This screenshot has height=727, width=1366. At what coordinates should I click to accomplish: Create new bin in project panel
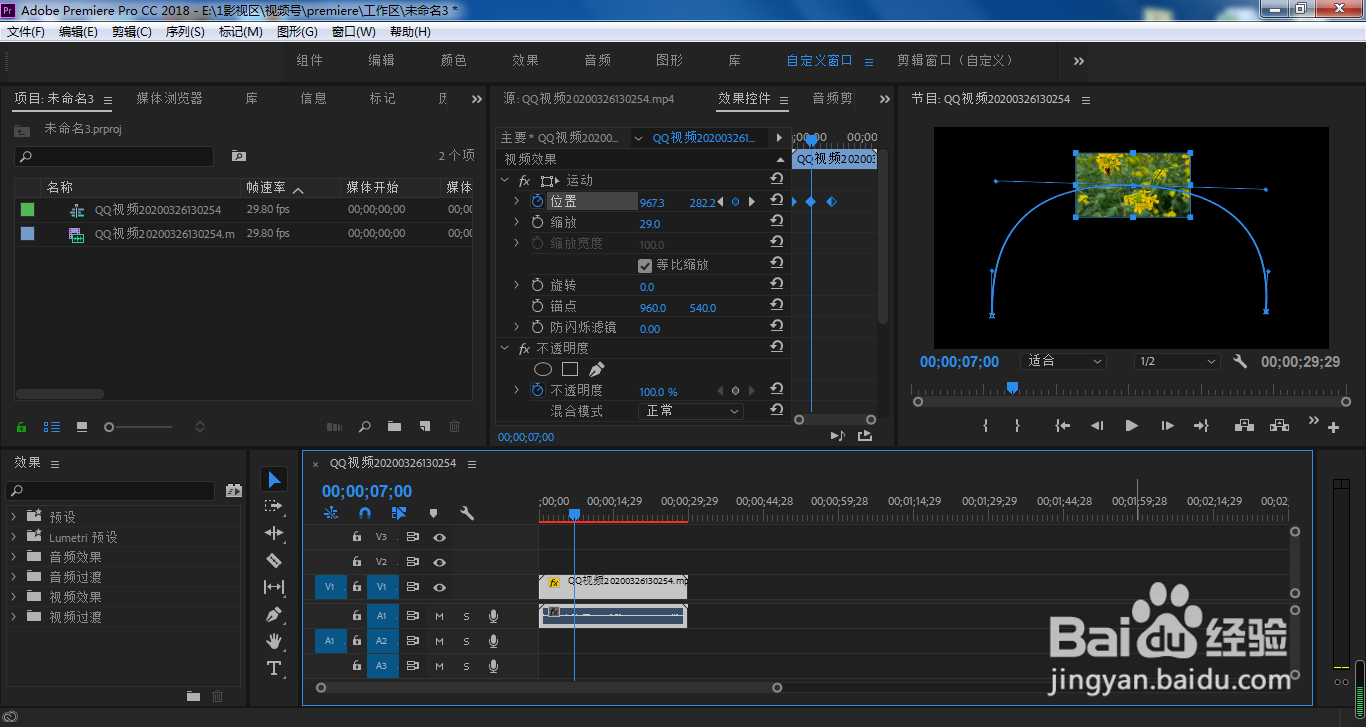coord(394,427)
